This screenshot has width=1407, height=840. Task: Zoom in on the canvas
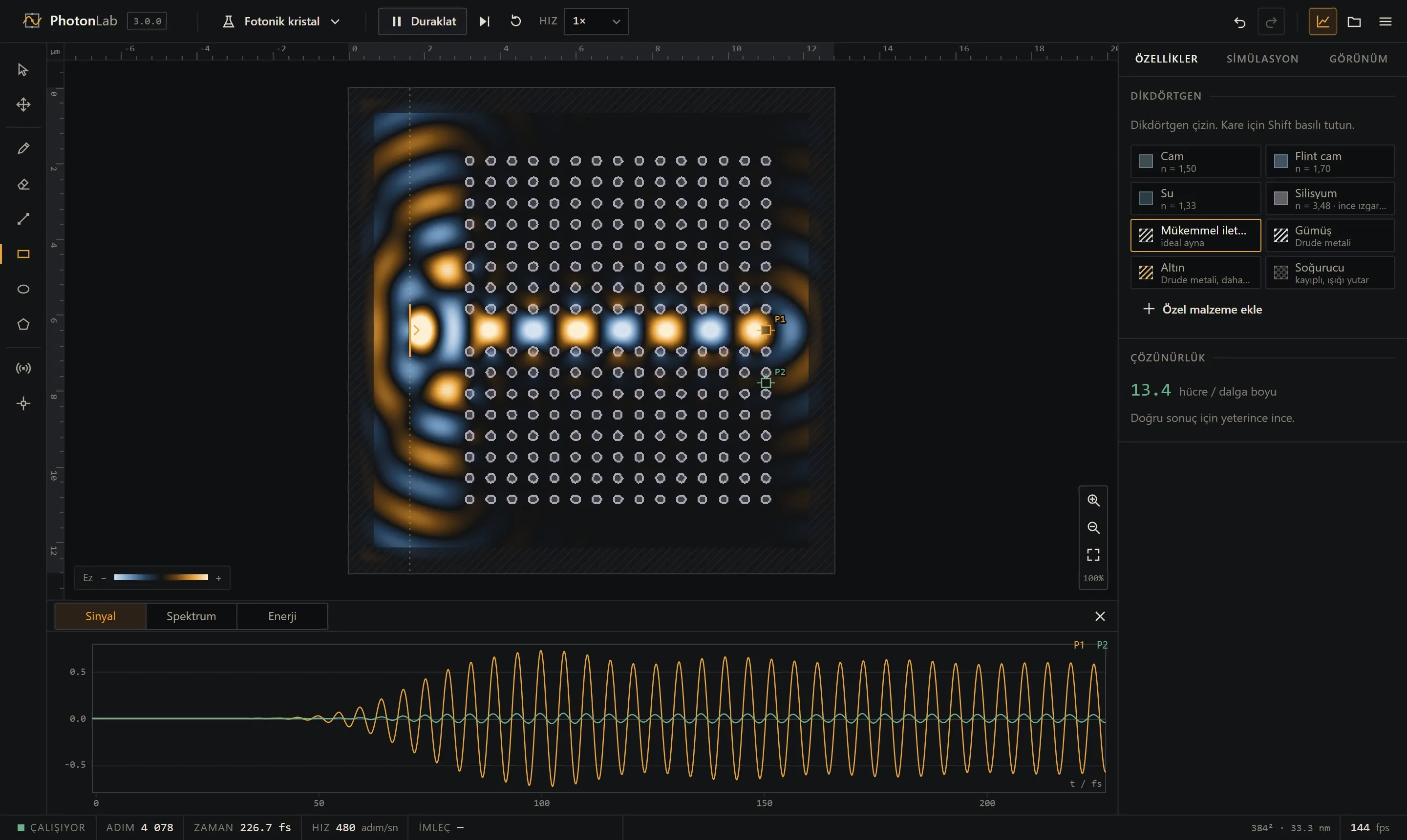tap(1093, 501)
